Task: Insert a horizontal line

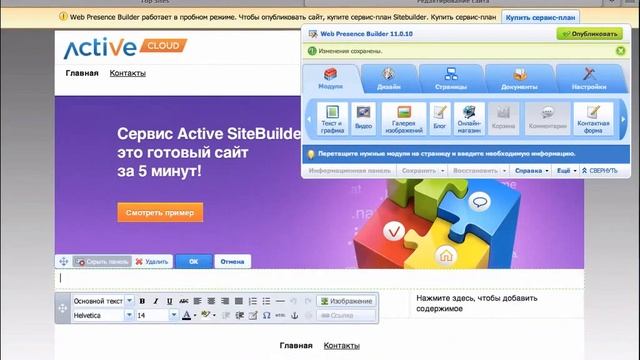Action: coord(280,301)
